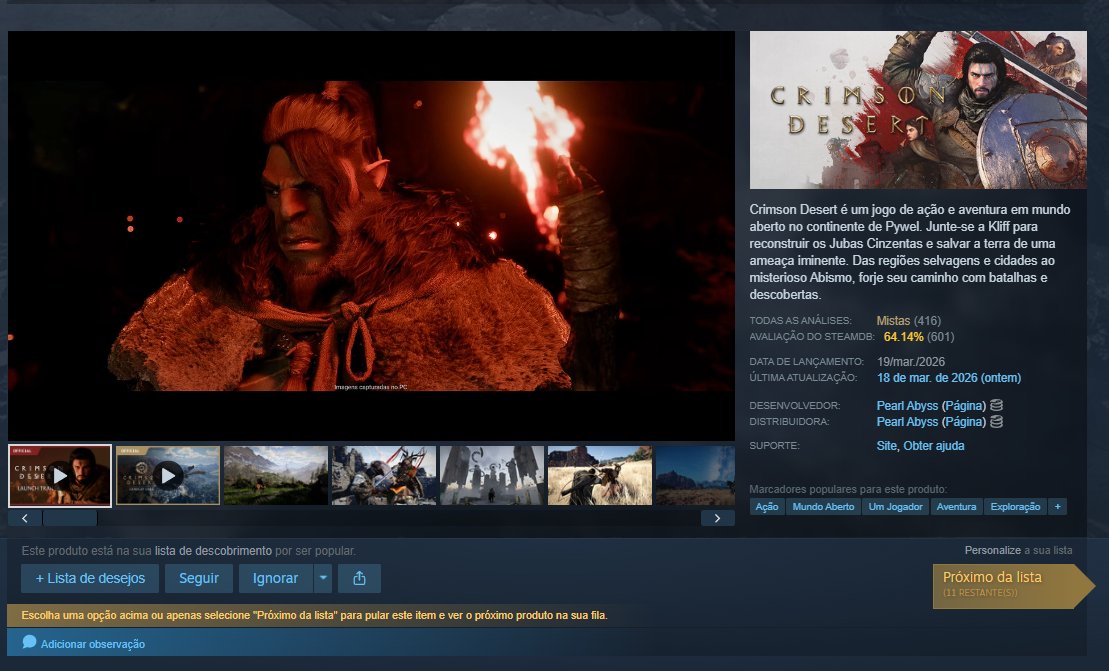Open the armored knights battle screenshot thumbnail
The width and height of the screenshot is (1109, 671).
[384, 476]
